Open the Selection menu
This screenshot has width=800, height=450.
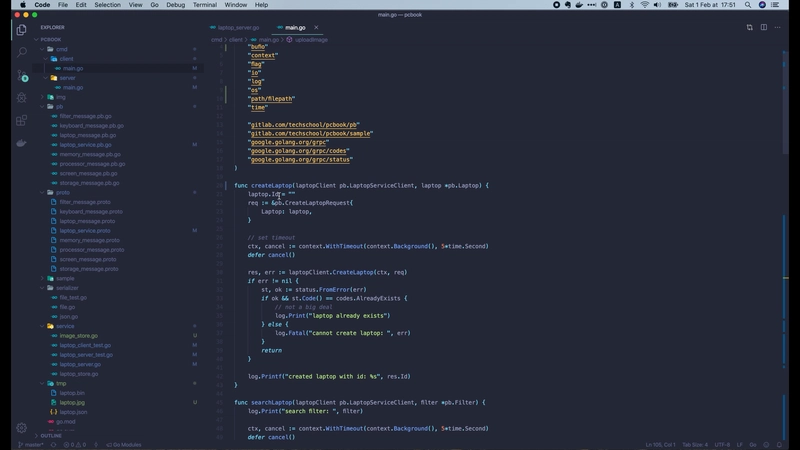click(x=107, y=5)
